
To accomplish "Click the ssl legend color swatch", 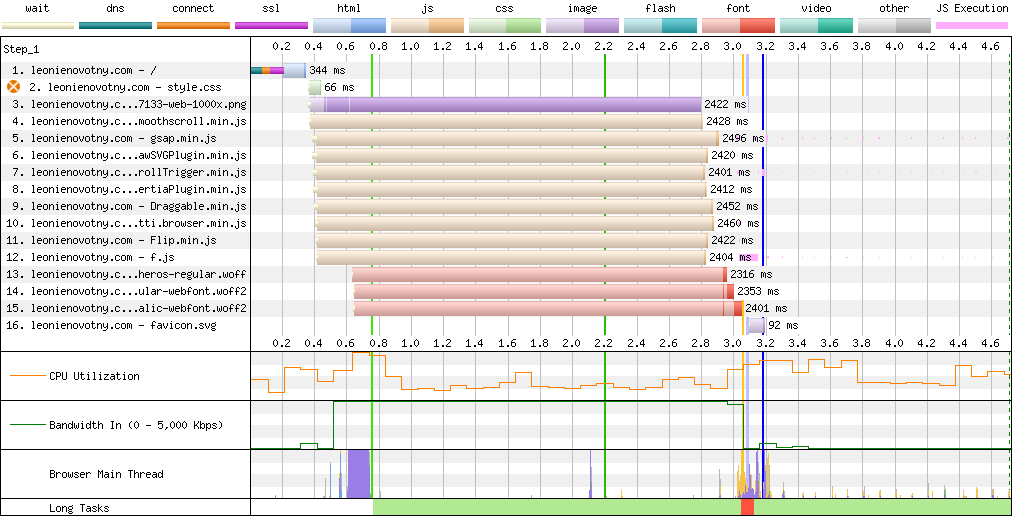I will [x=272, y=25].
